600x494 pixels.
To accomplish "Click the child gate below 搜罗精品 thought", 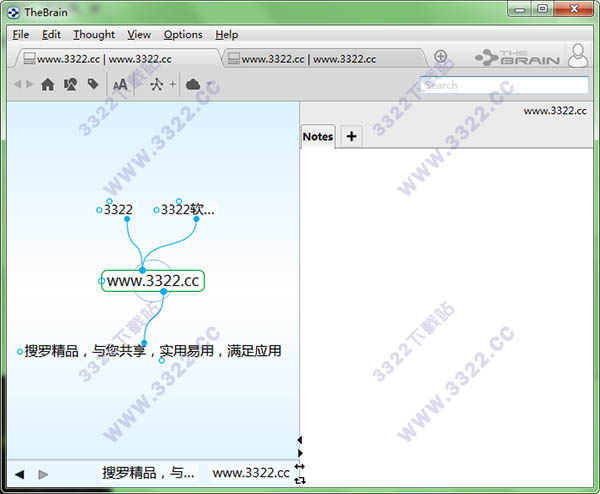I will point(162,360).
